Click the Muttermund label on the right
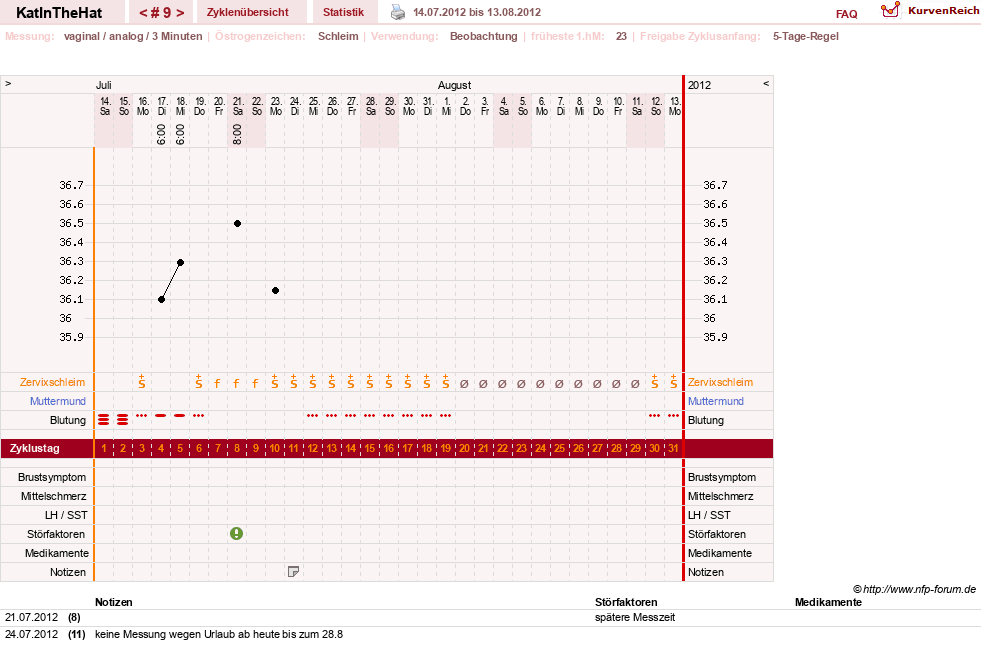The image size is (981, 661). [716, 401]
